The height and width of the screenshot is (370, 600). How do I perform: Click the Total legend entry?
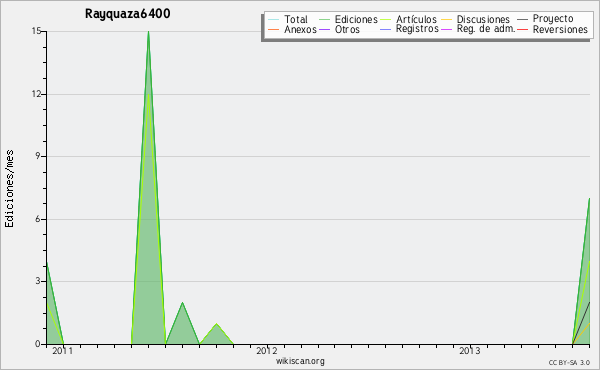click(x=295, y=19)
